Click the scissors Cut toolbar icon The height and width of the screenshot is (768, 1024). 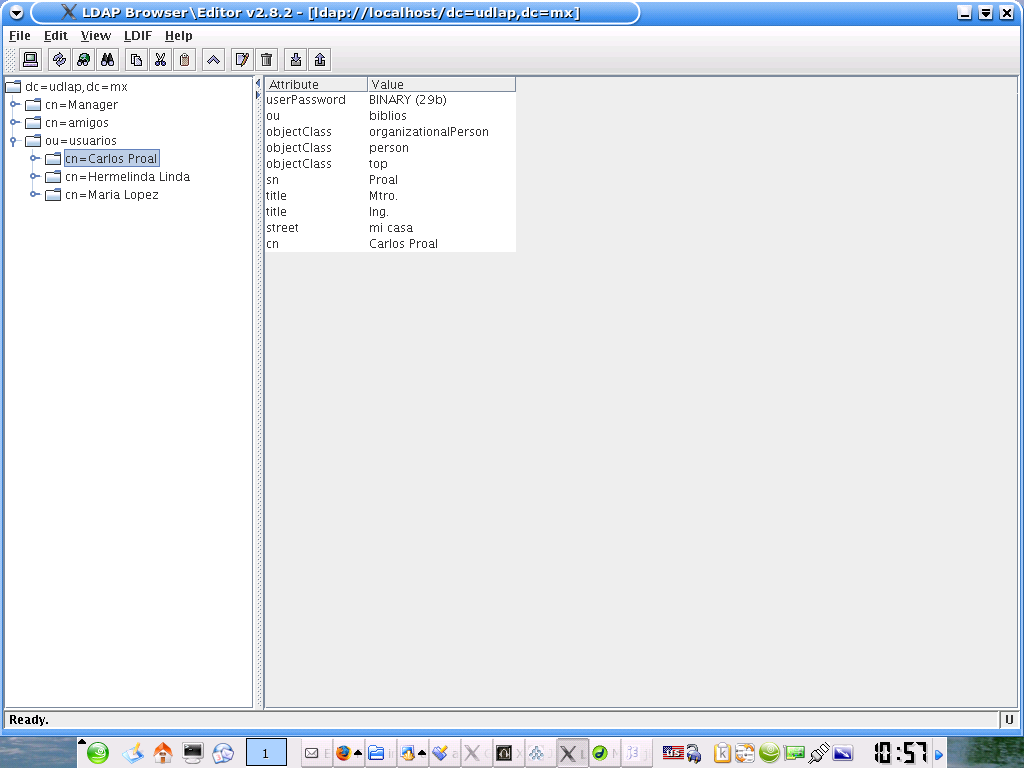[160, 60]
